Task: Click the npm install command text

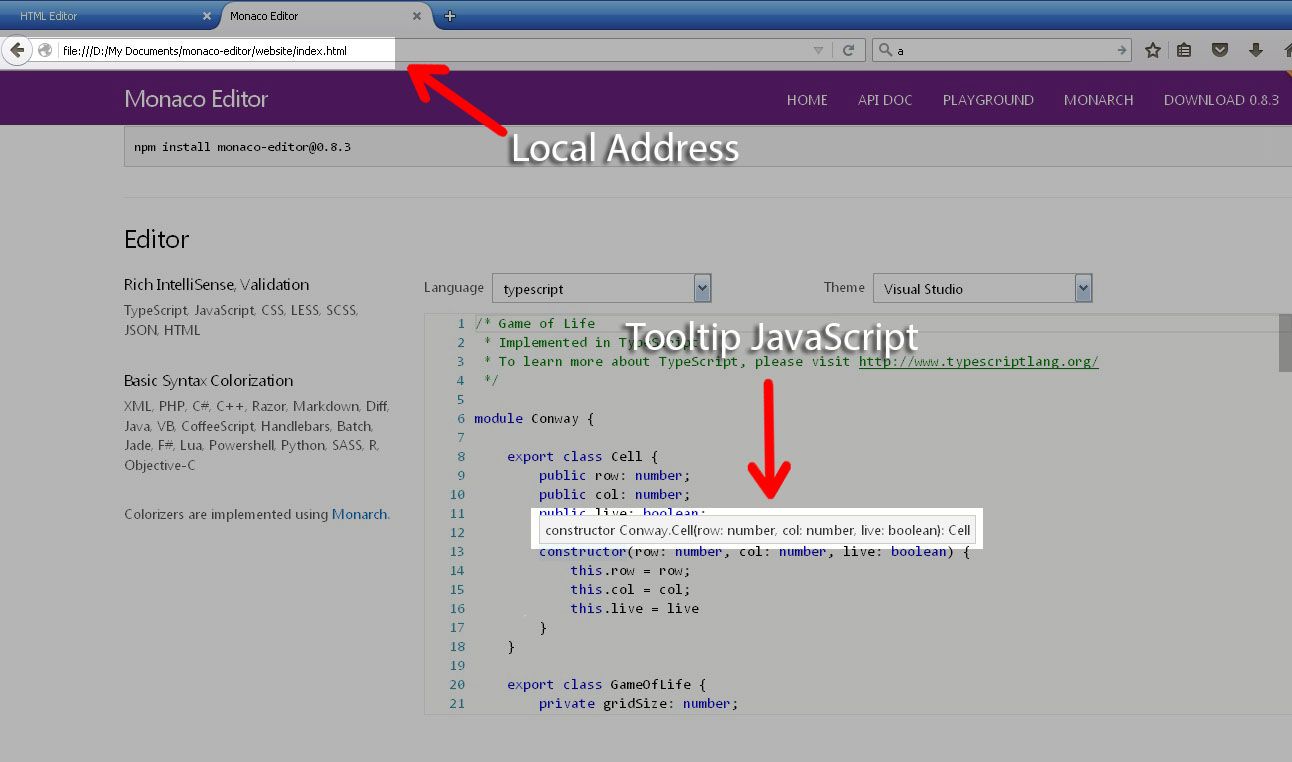Action: pyautogui.click(x=242, y=147)
